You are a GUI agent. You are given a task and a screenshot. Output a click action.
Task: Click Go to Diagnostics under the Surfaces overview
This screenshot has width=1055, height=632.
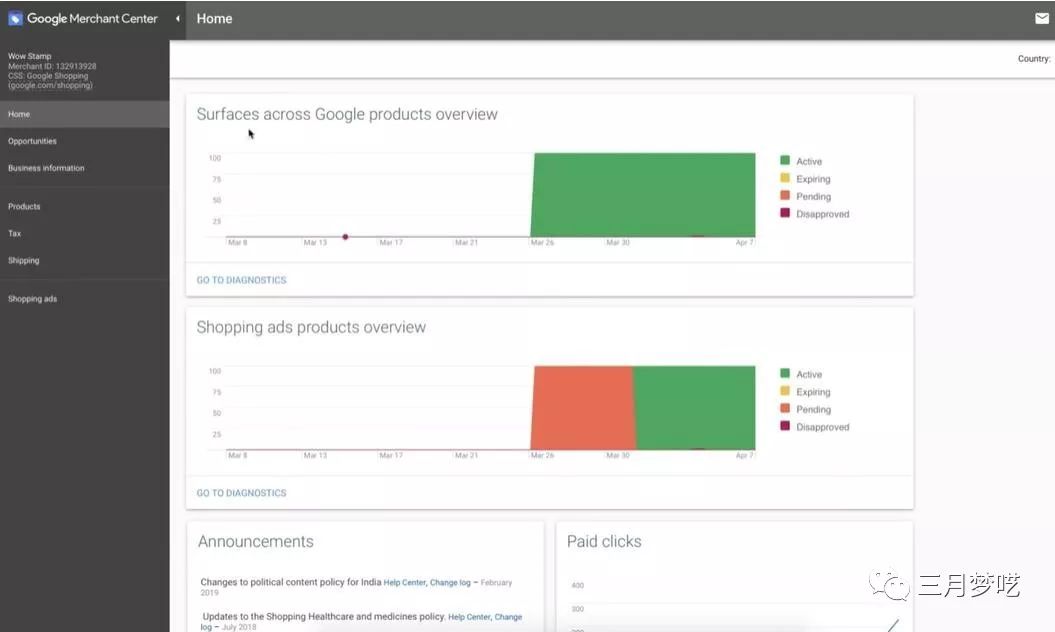coord(241,280)
